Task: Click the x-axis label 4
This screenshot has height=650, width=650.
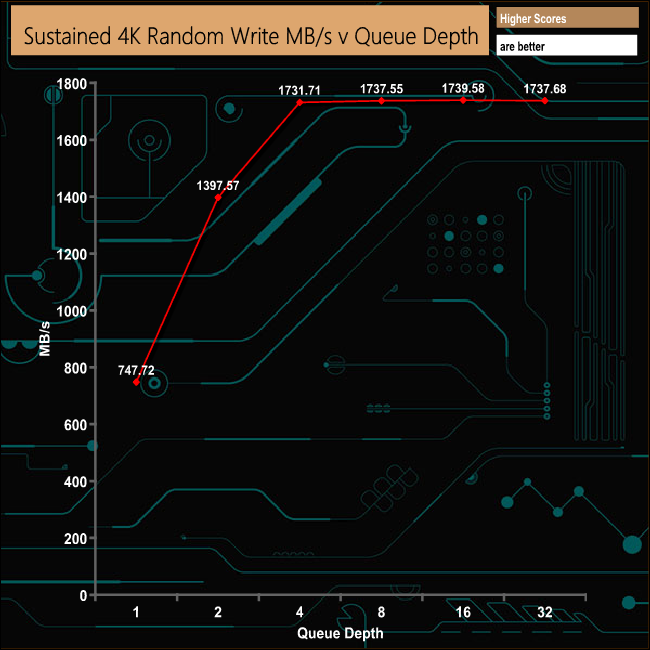Action: [299, 612]
